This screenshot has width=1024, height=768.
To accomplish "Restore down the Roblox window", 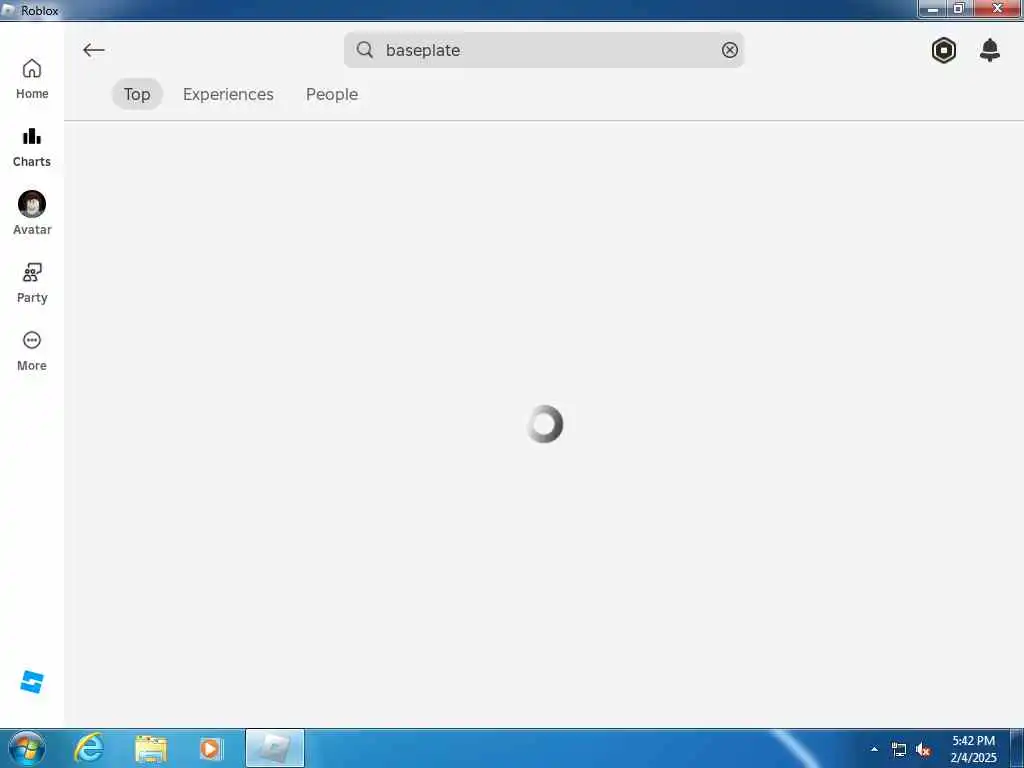I will coord(959,9).
